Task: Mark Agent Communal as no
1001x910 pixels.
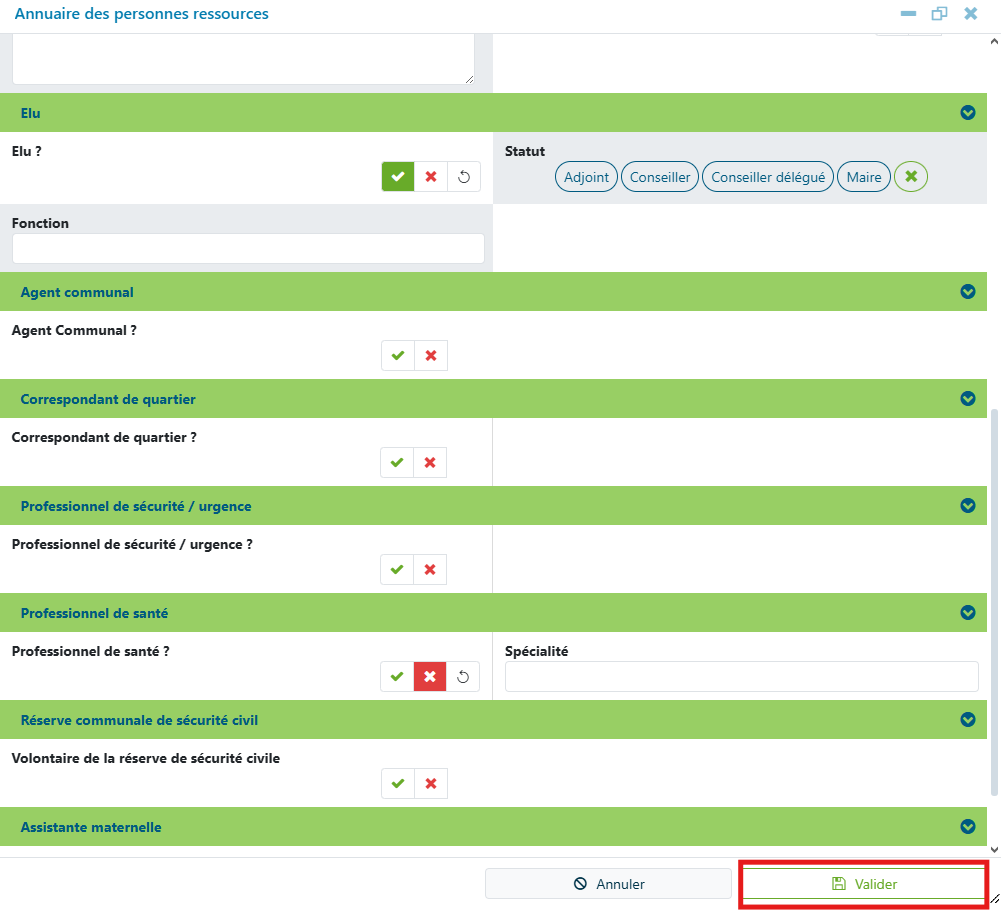Action: (x=431, y=356)
